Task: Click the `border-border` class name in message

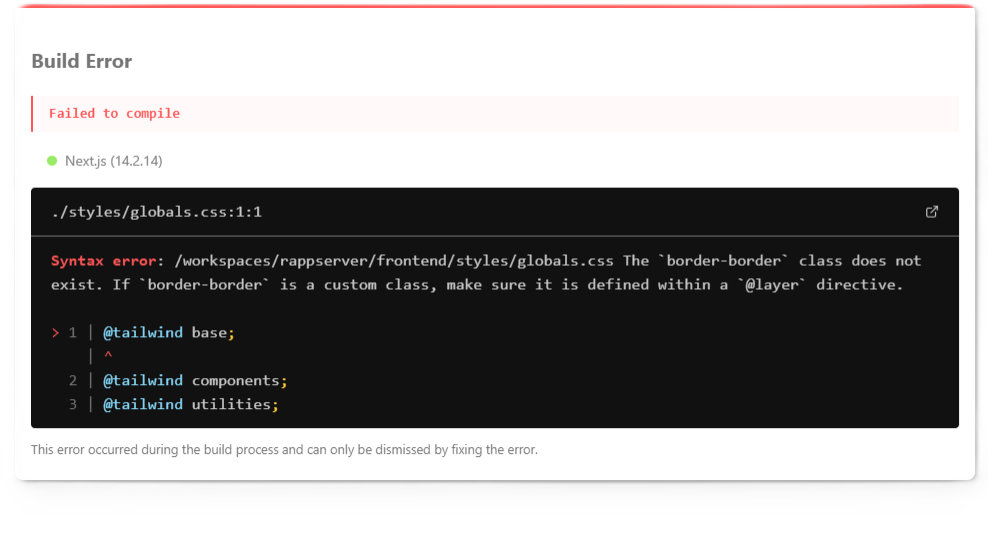Action: [x=723, y=261]
